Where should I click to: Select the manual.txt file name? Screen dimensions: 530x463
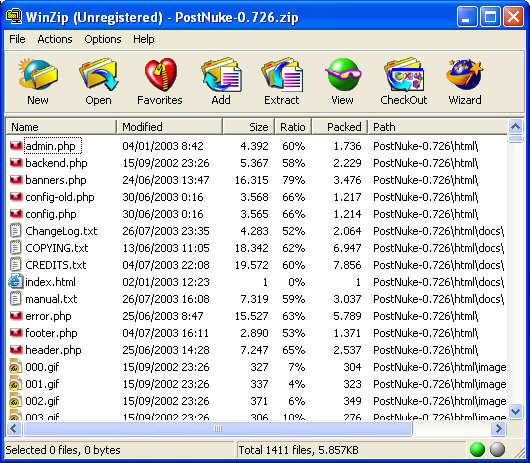pyautogui.click(x=51, y=299)
